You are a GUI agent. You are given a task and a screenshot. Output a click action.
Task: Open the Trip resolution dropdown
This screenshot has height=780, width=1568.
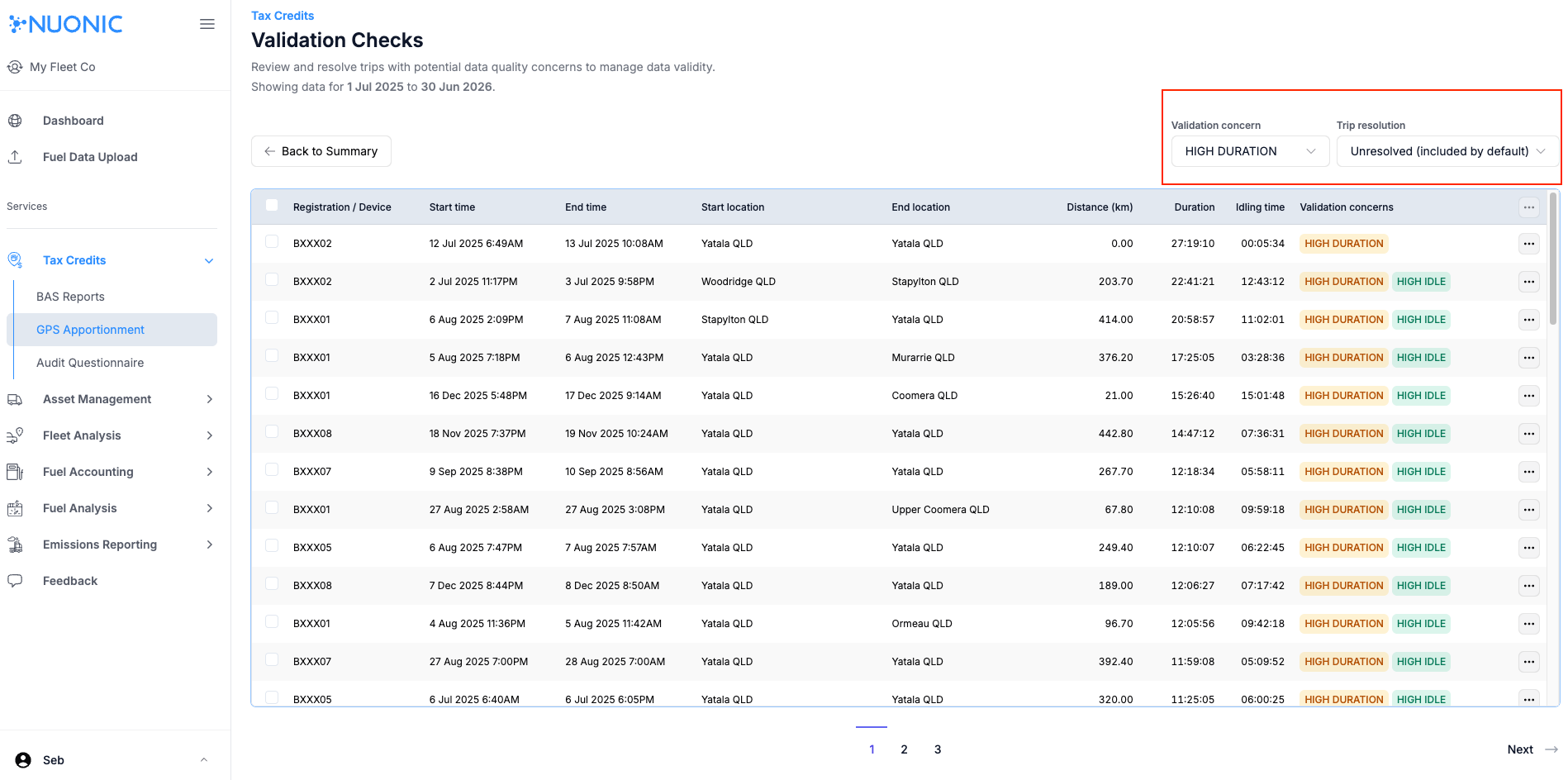[1447, 151]
